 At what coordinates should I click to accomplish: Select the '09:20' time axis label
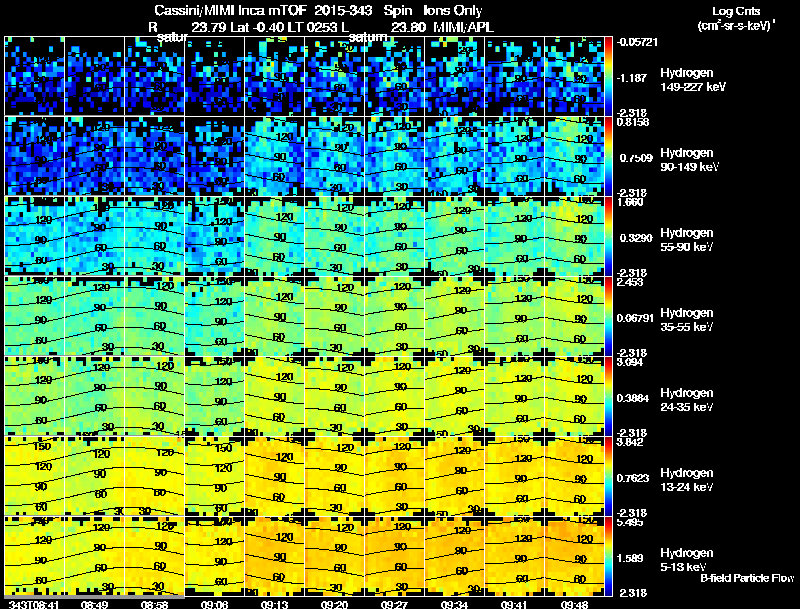coord(334,604)
